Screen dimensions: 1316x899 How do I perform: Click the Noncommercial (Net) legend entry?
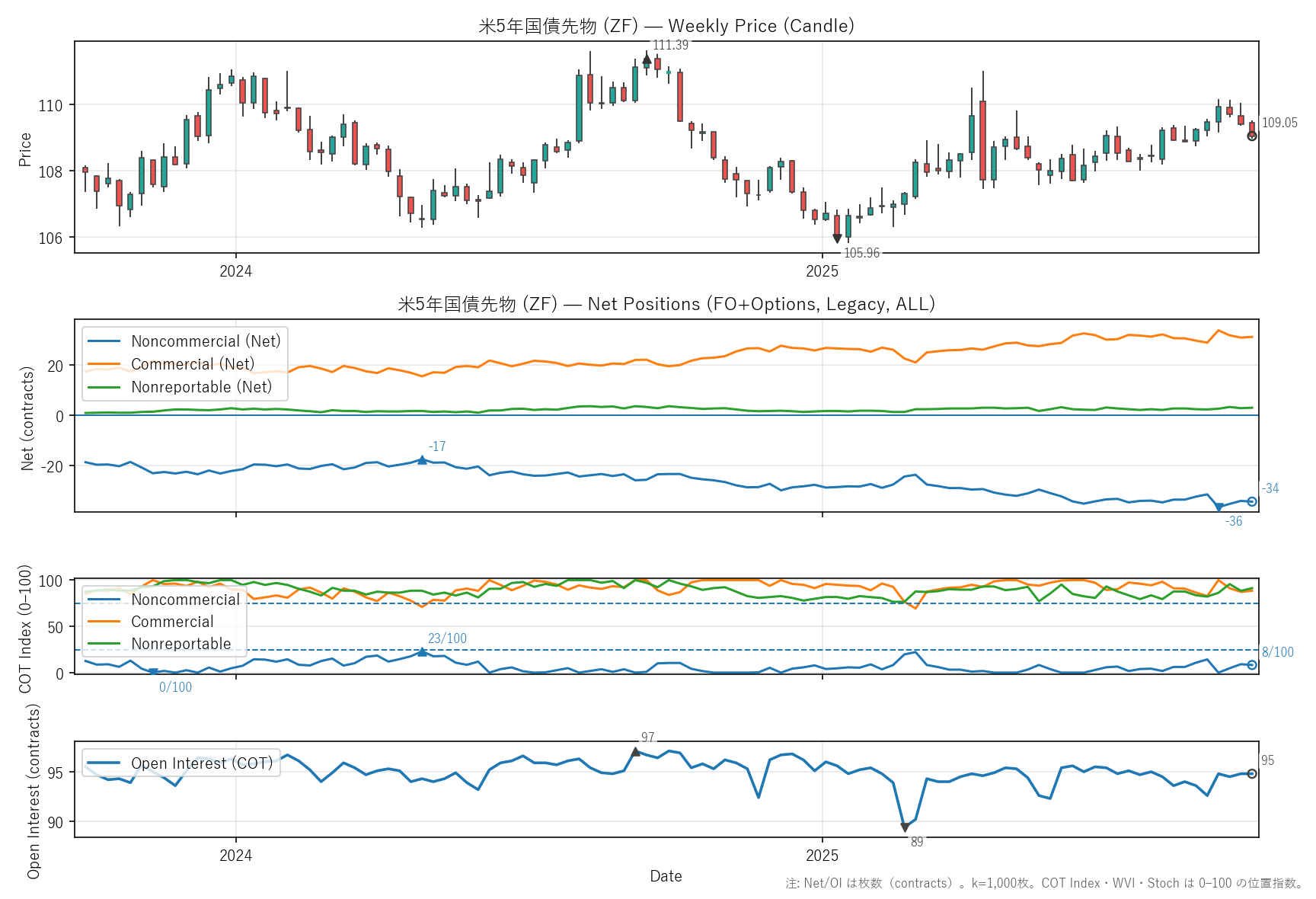pyautogui.click(x=206, y=341)
